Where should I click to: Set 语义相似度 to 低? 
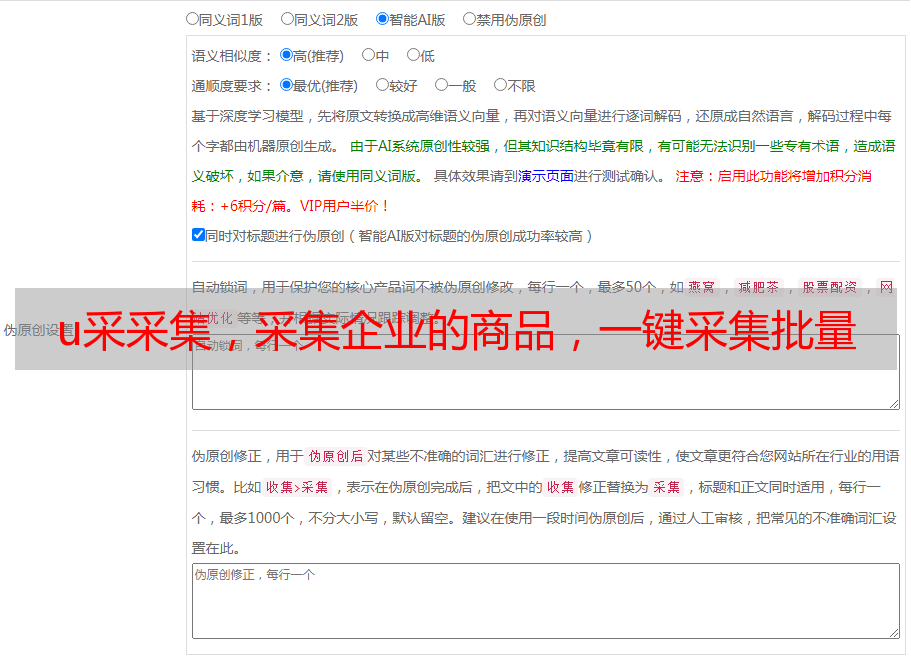point(413,55)
